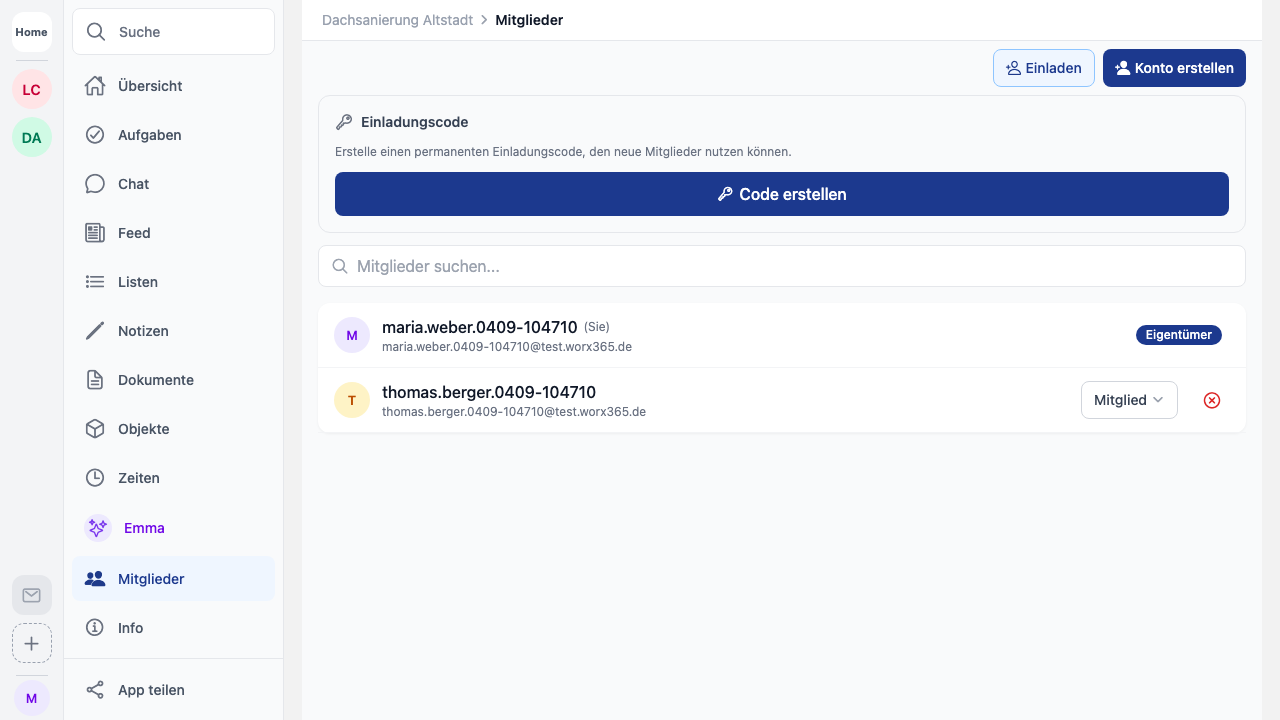
Task: Open user profile avatar M at bottom left
Action: (31, 698)
